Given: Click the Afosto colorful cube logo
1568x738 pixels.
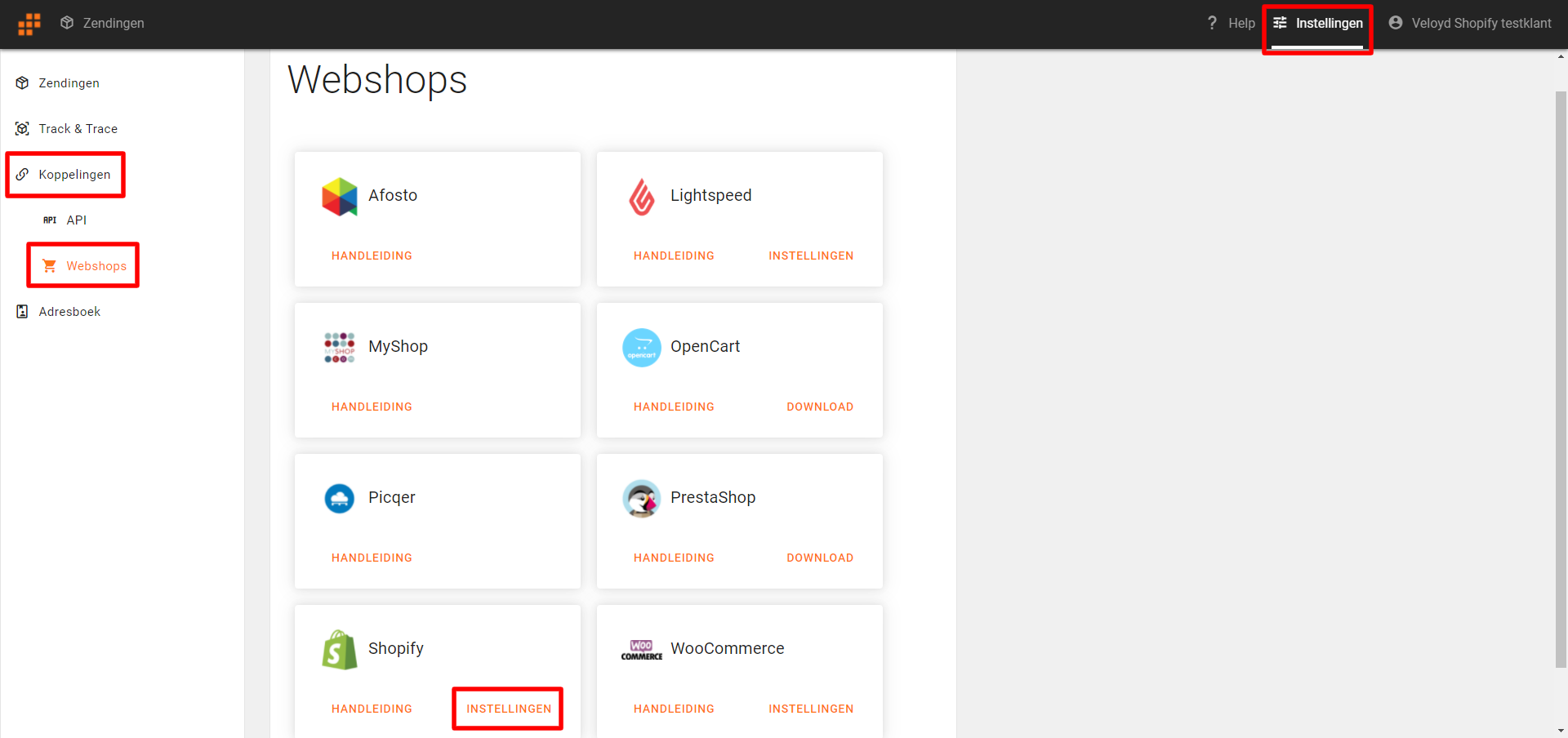Looking at the screenshot, I should (x=340, y=196).
